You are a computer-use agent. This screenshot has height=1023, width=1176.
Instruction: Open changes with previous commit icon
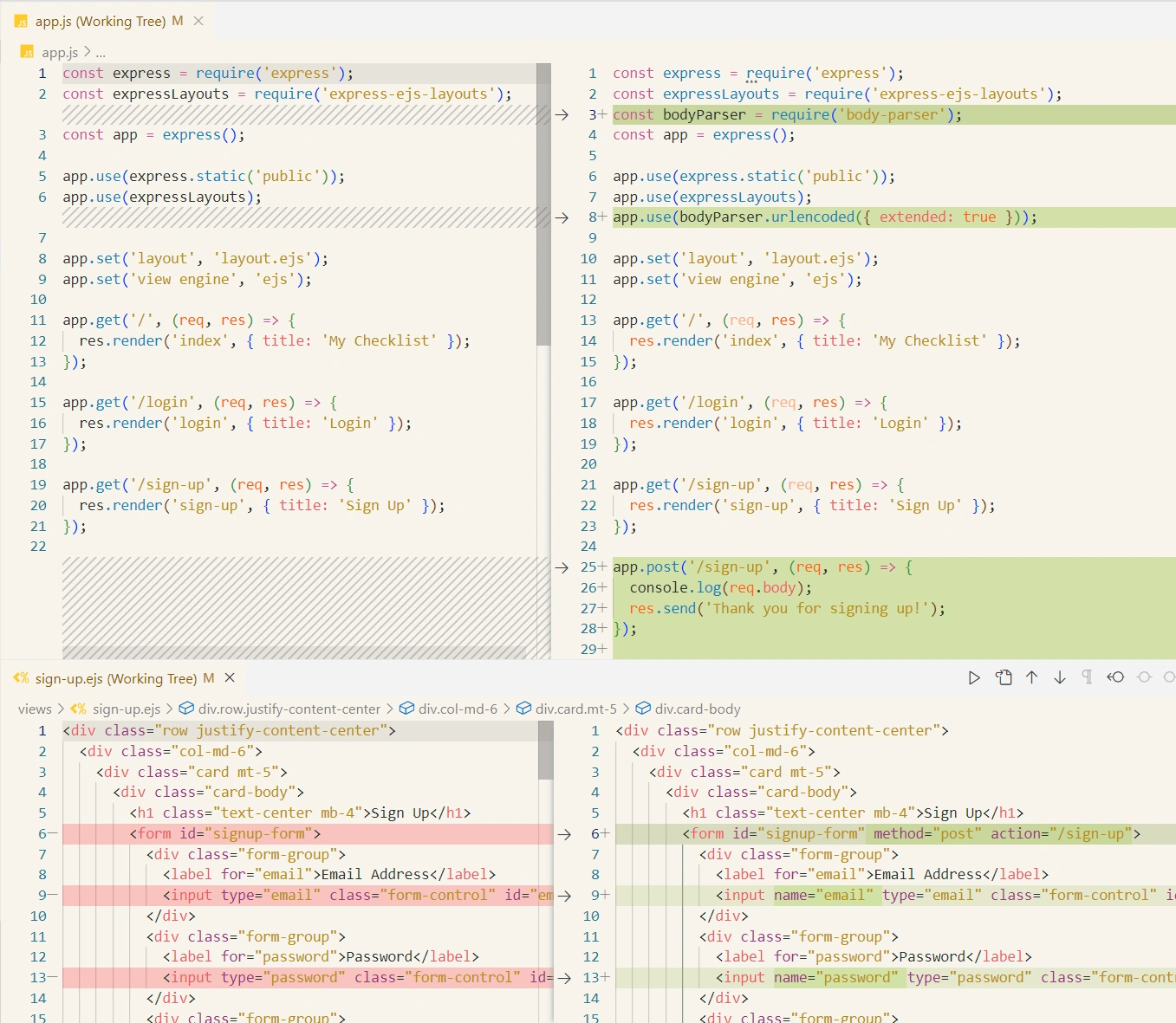coord(1115,677)
